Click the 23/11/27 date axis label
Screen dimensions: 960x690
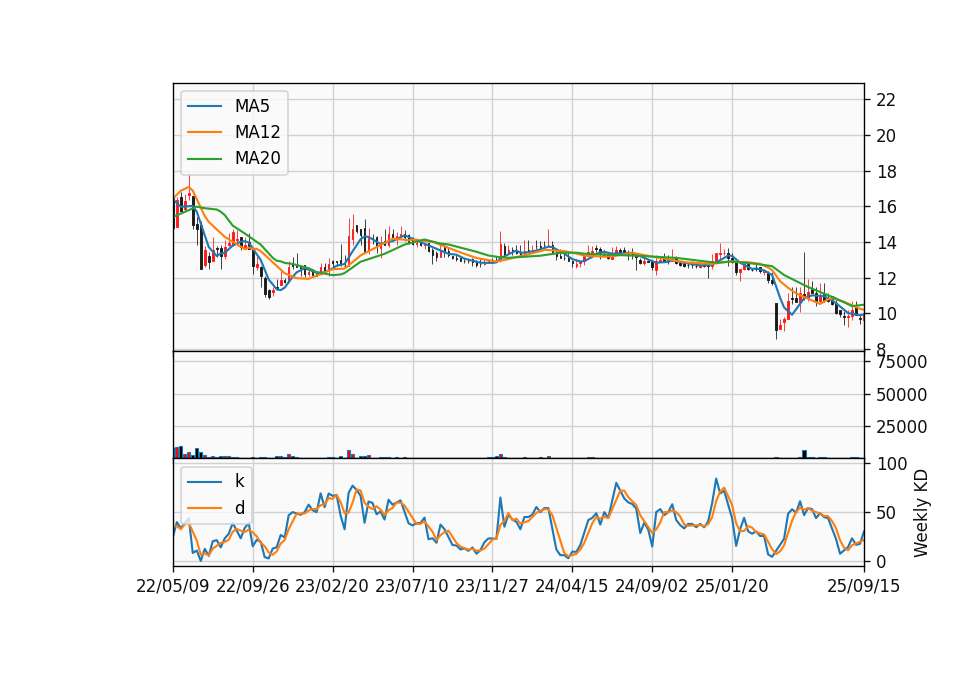[492, 586]
